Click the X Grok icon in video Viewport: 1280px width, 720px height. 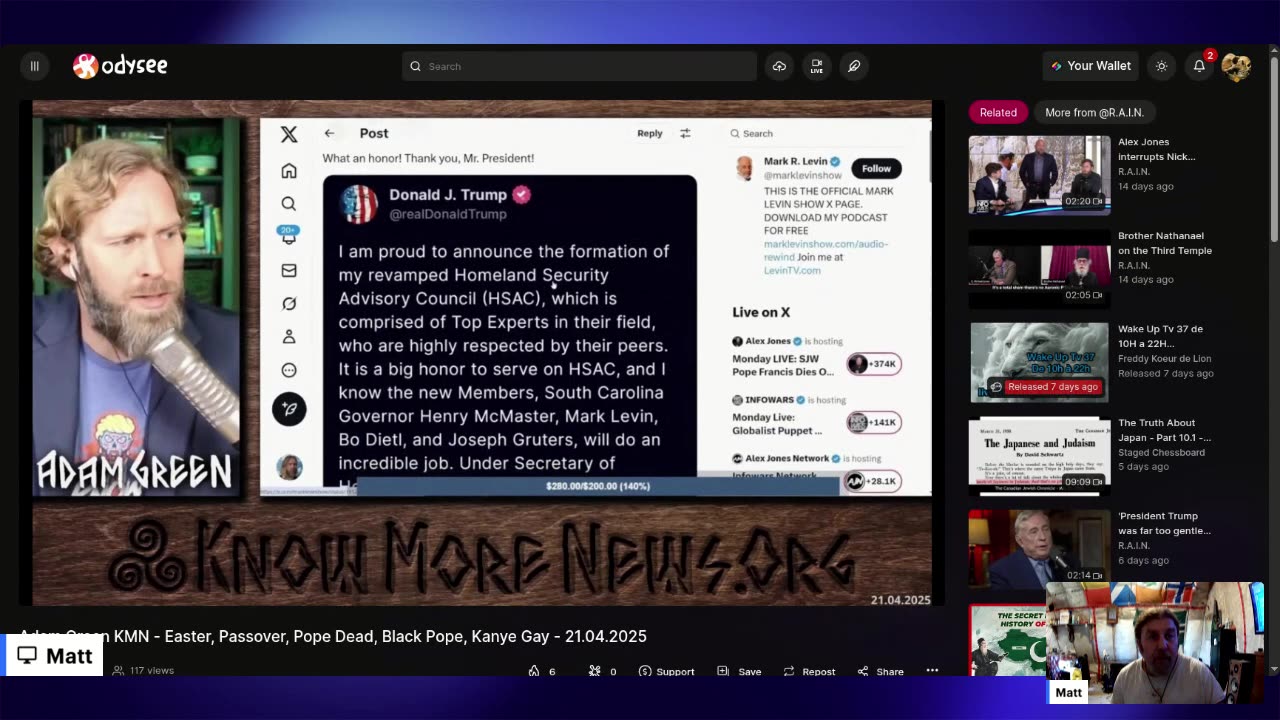point(289,303)
